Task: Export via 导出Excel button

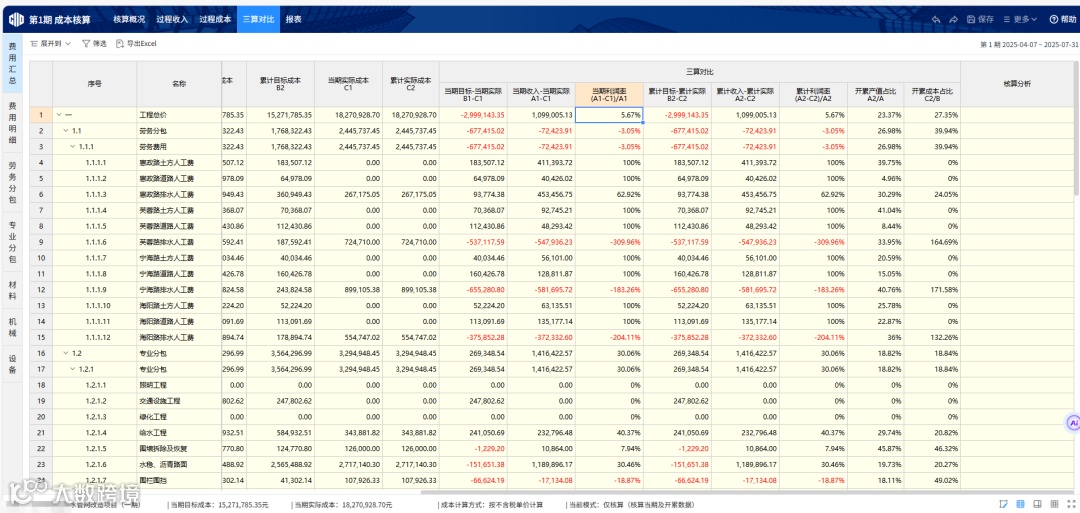Action: [x=136, y=43]
